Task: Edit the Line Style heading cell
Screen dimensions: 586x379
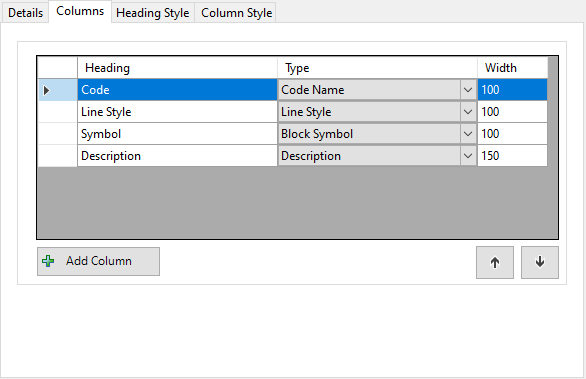Action: [x=177, y=112]
